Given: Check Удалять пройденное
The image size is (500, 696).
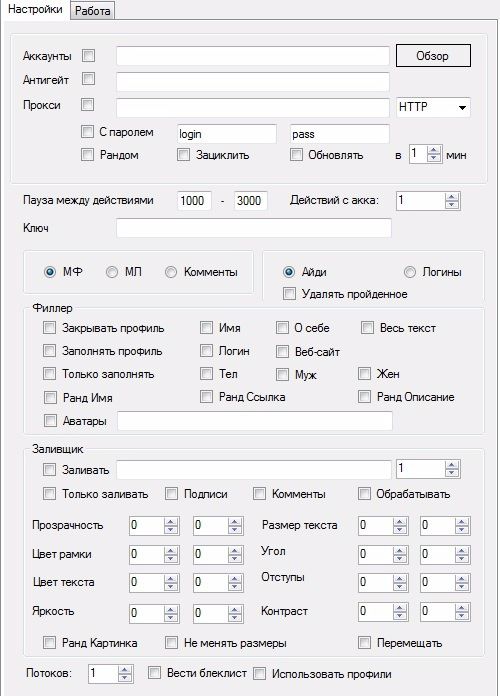Looking at the screenshot, I should pos(289,293).
